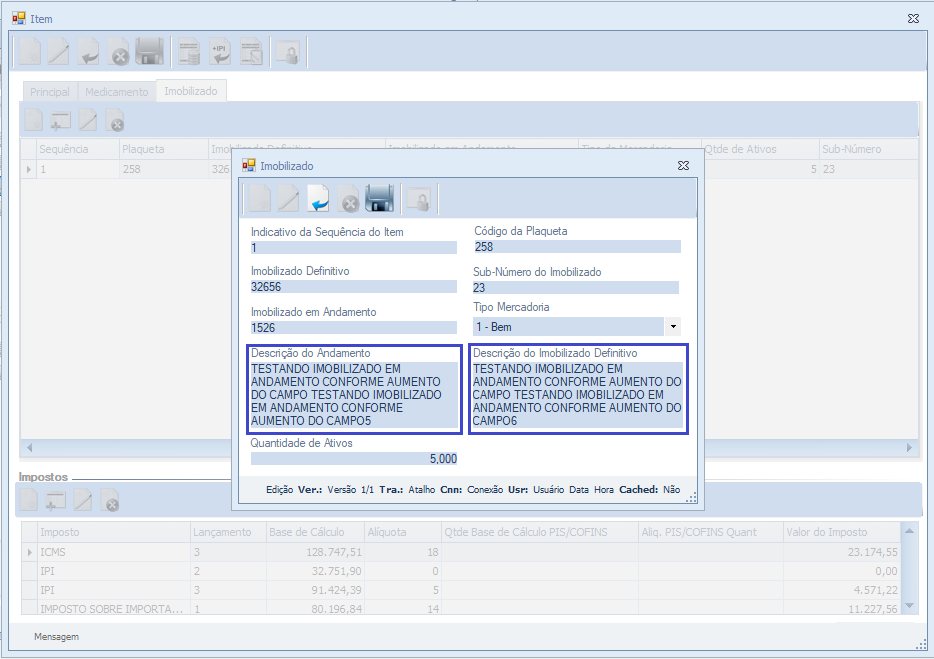Close the Imobilizado dialog
The image size is (934, 659).
point(683,165)
